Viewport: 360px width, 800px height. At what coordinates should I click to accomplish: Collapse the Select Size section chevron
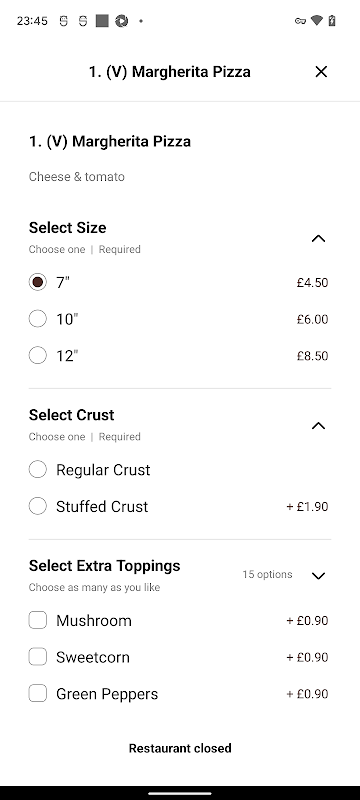coord(318,238)
